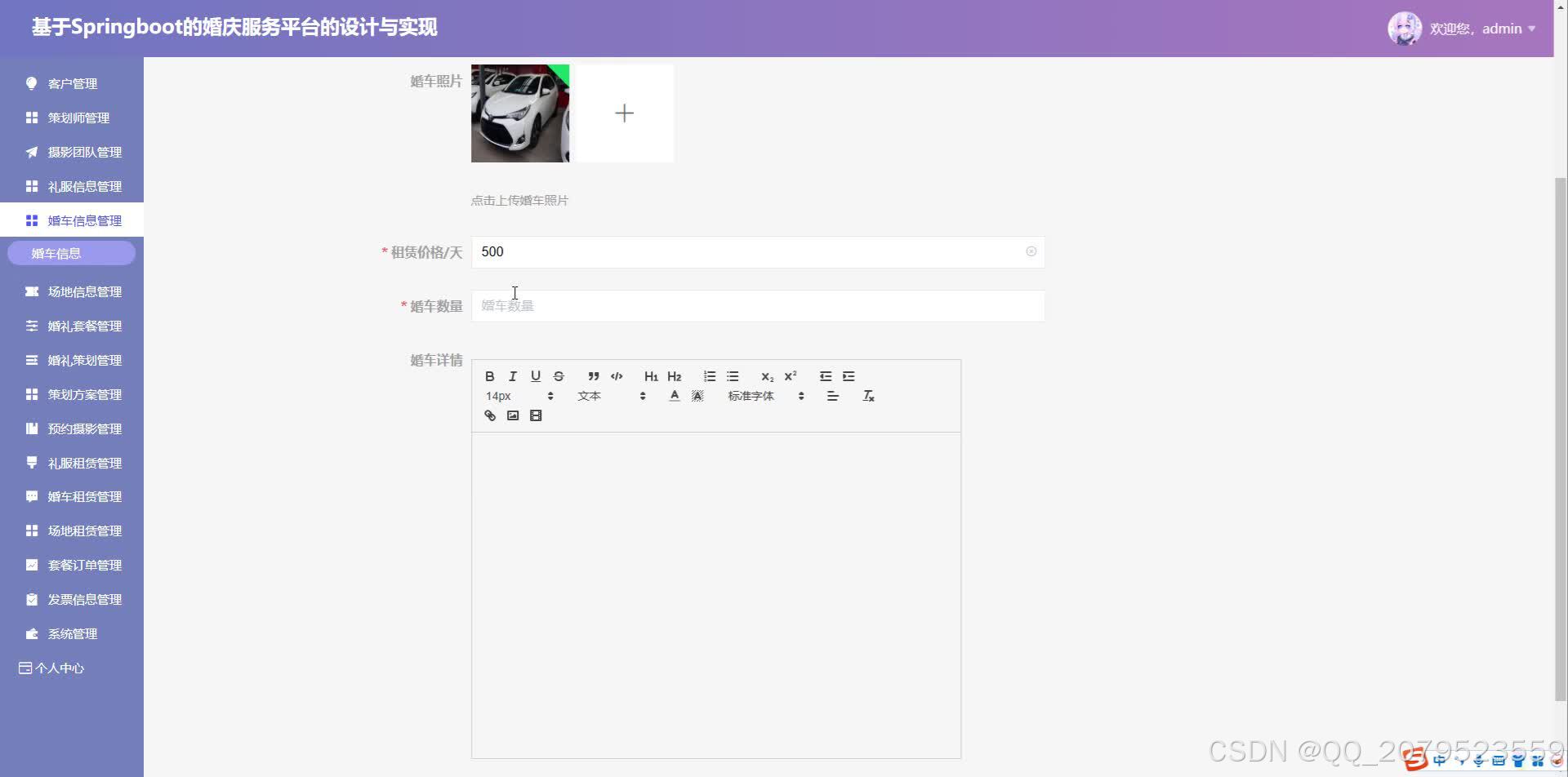
Task: Apply subscript formatting
Action: pyautogui.click(x=766, y=376)
